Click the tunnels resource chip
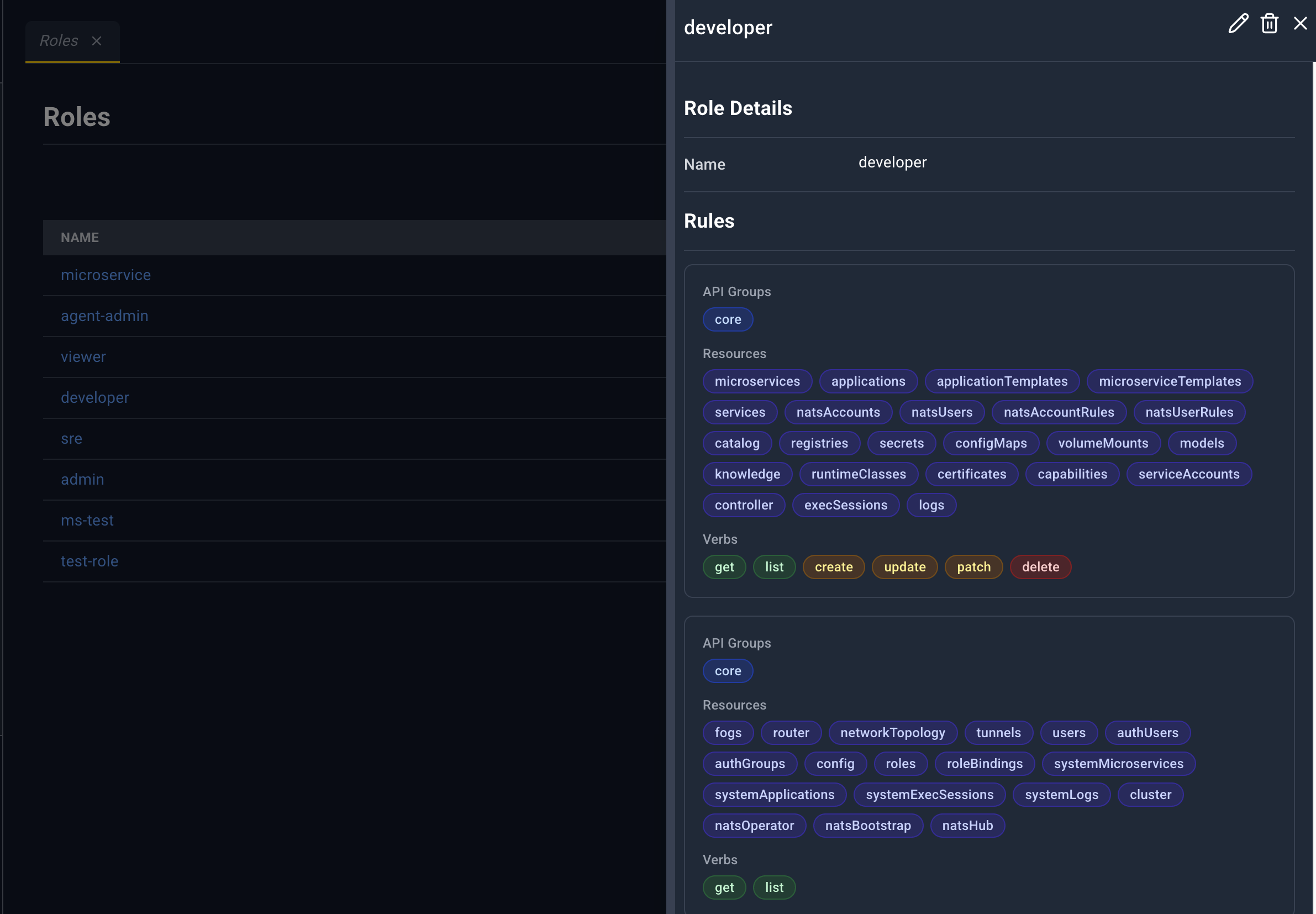 998,732
